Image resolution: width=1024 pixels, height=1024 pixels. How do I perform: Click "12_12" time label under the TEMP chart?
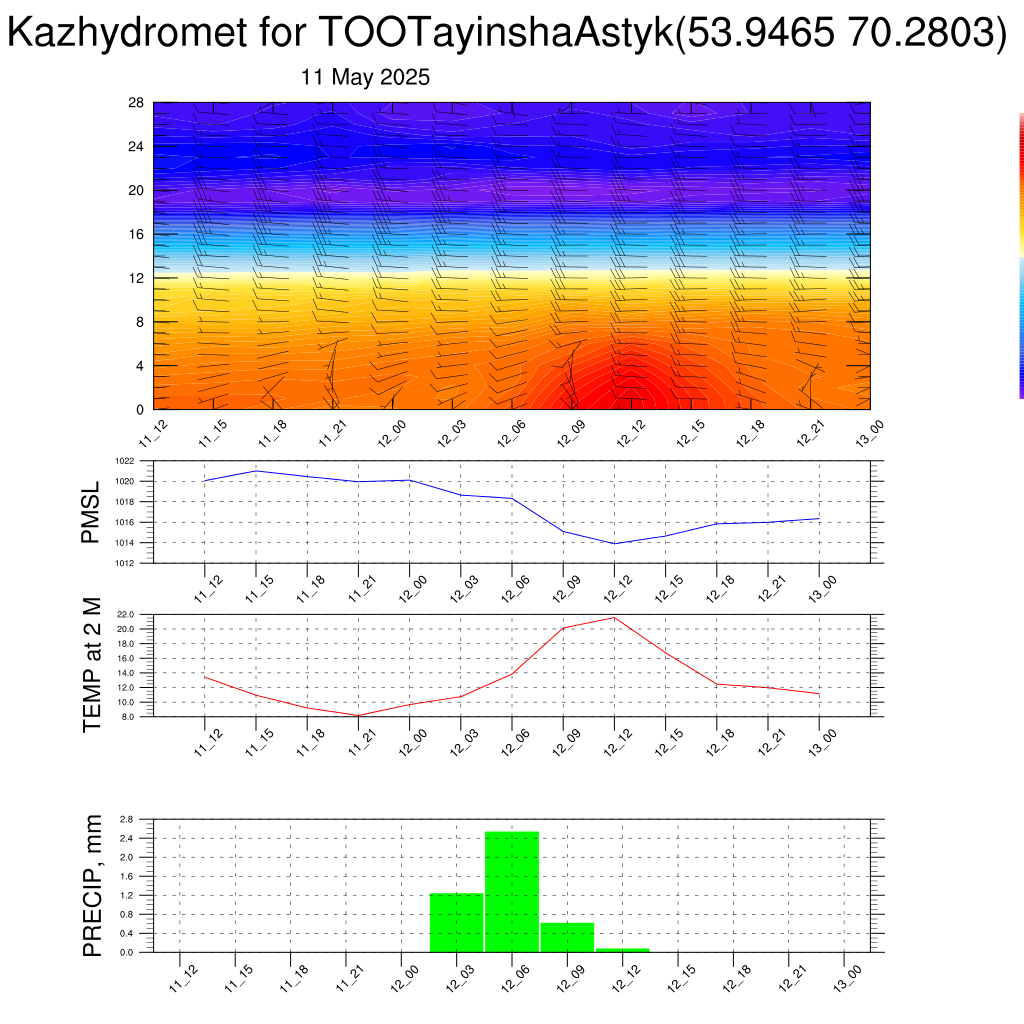click(616, 743)
